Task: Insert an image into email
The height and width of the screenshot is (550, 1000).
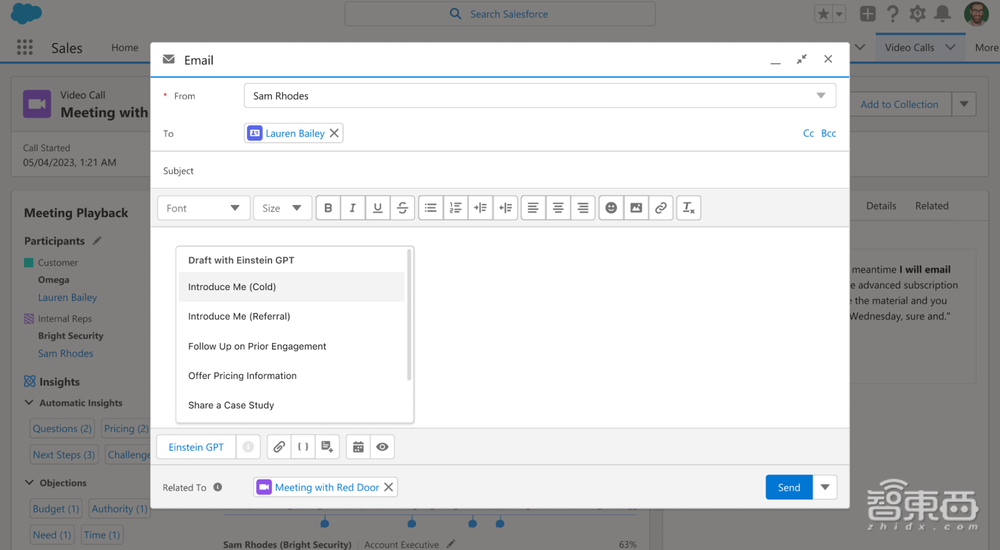Action: [x=636, y=208]
